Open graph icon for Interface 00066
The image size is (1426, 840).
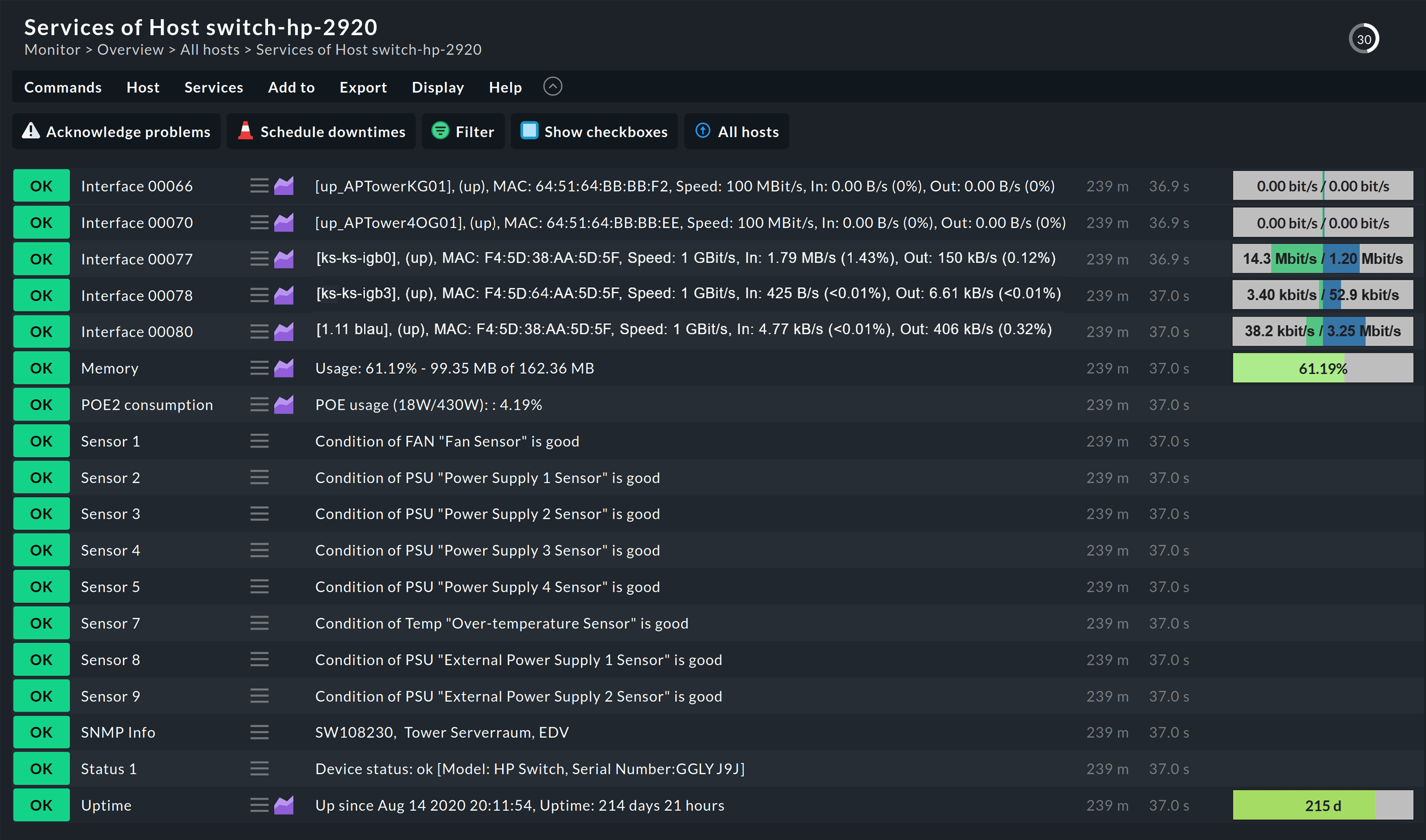tap(283, 186)
